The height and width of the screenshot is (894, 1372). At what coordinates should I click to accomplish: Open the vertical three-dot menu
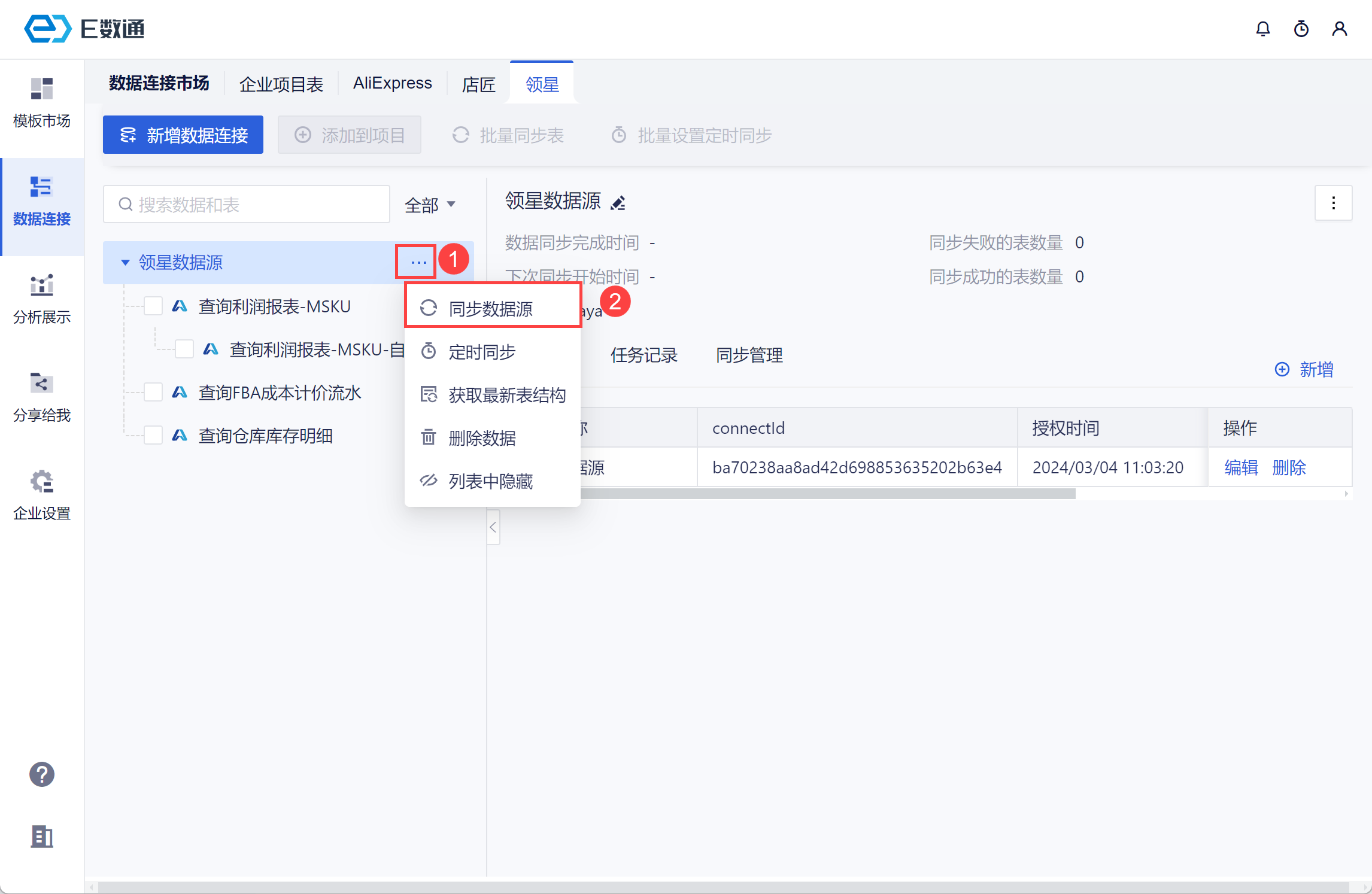pyautogui.click(x=1333, y=203)
